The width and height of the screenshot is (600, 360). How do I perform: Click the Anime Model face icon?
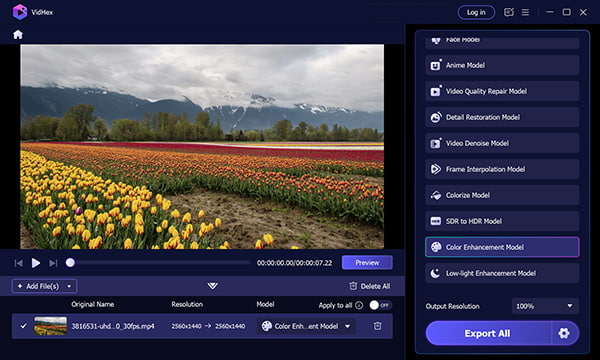coord(435,65)
